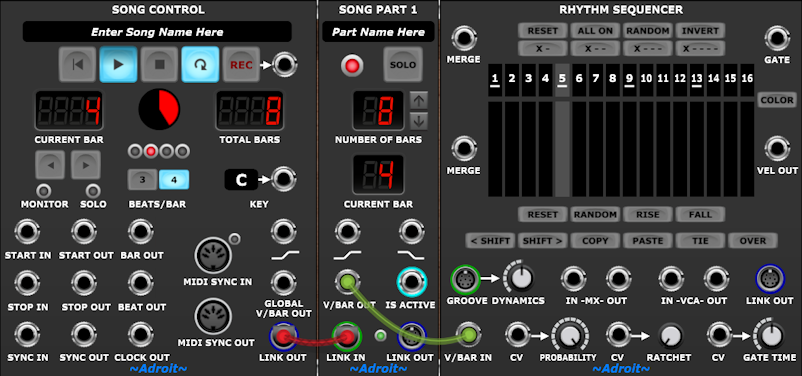Click the upper MERGE jack
Image resolution: width=802 pixels, height=376 pixels.
464,38
